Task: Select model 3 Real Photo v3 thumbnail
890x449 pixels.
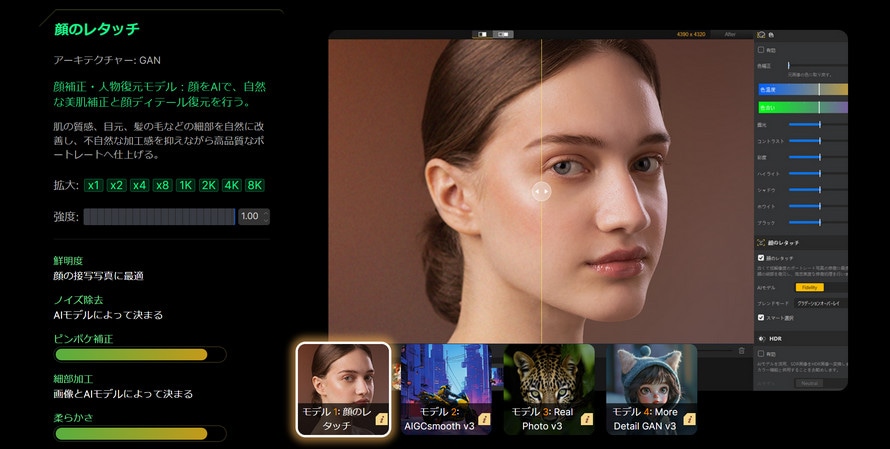Action: tap(549, 389)
